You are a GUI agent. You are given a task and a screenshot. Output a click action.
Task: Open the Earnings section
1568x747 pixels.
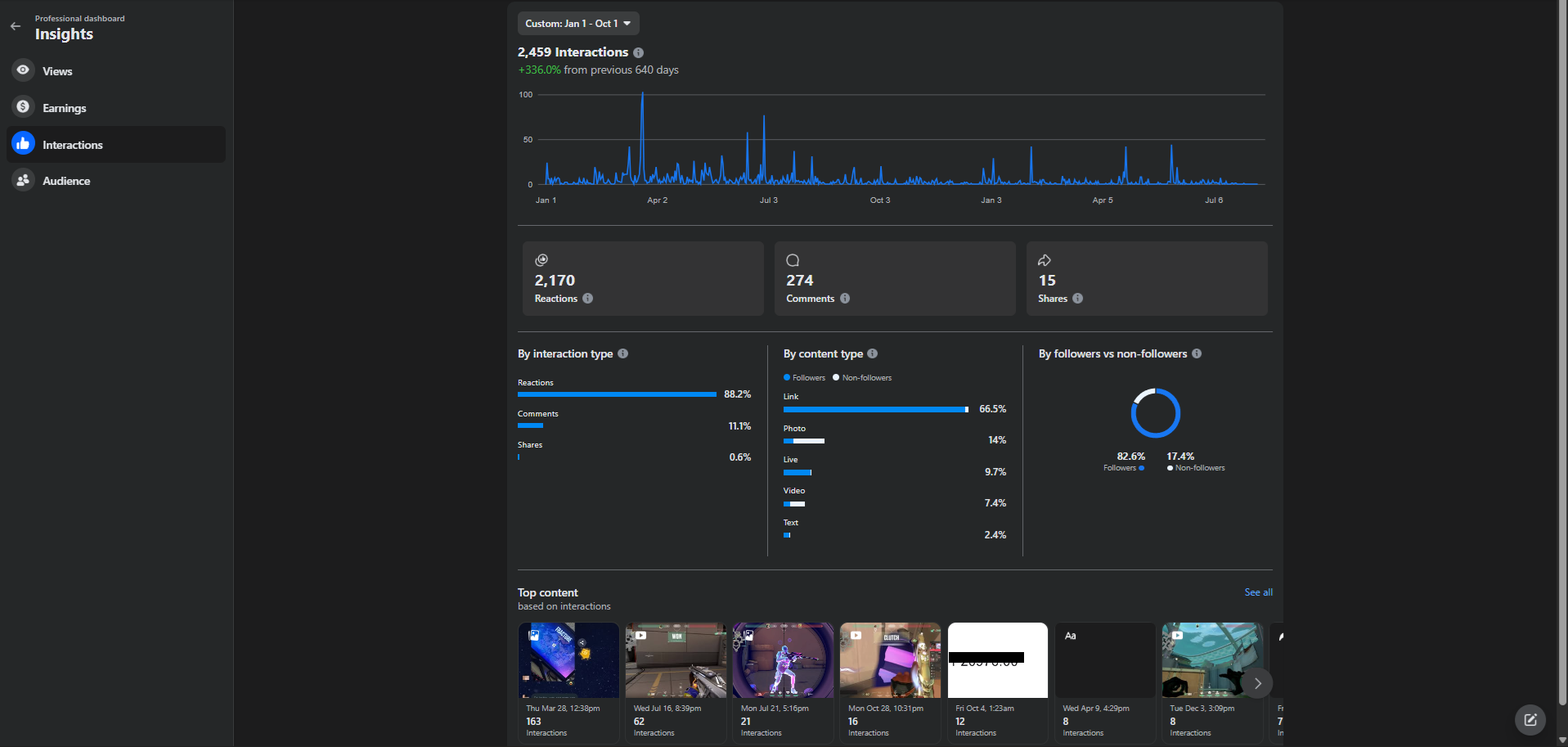click(64, 108)
